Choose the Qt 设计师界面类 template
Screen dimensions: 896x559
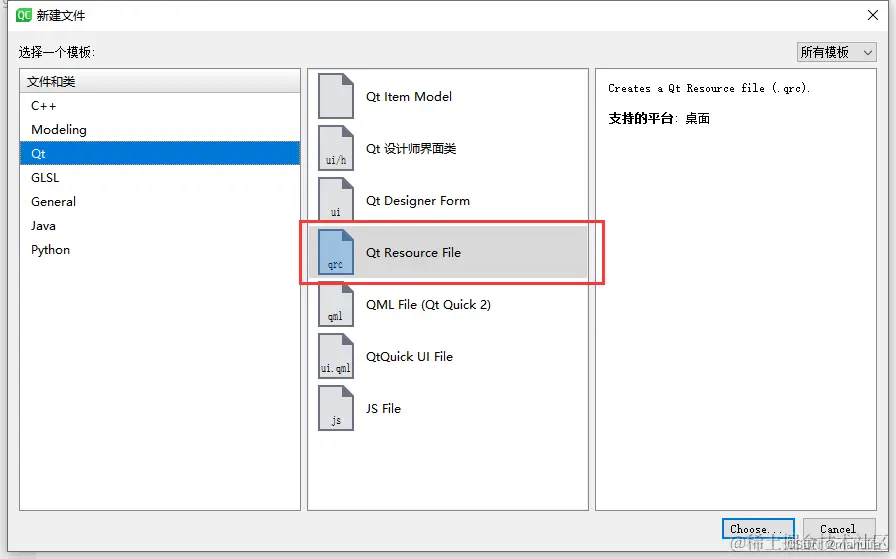[x=448, y=148]
